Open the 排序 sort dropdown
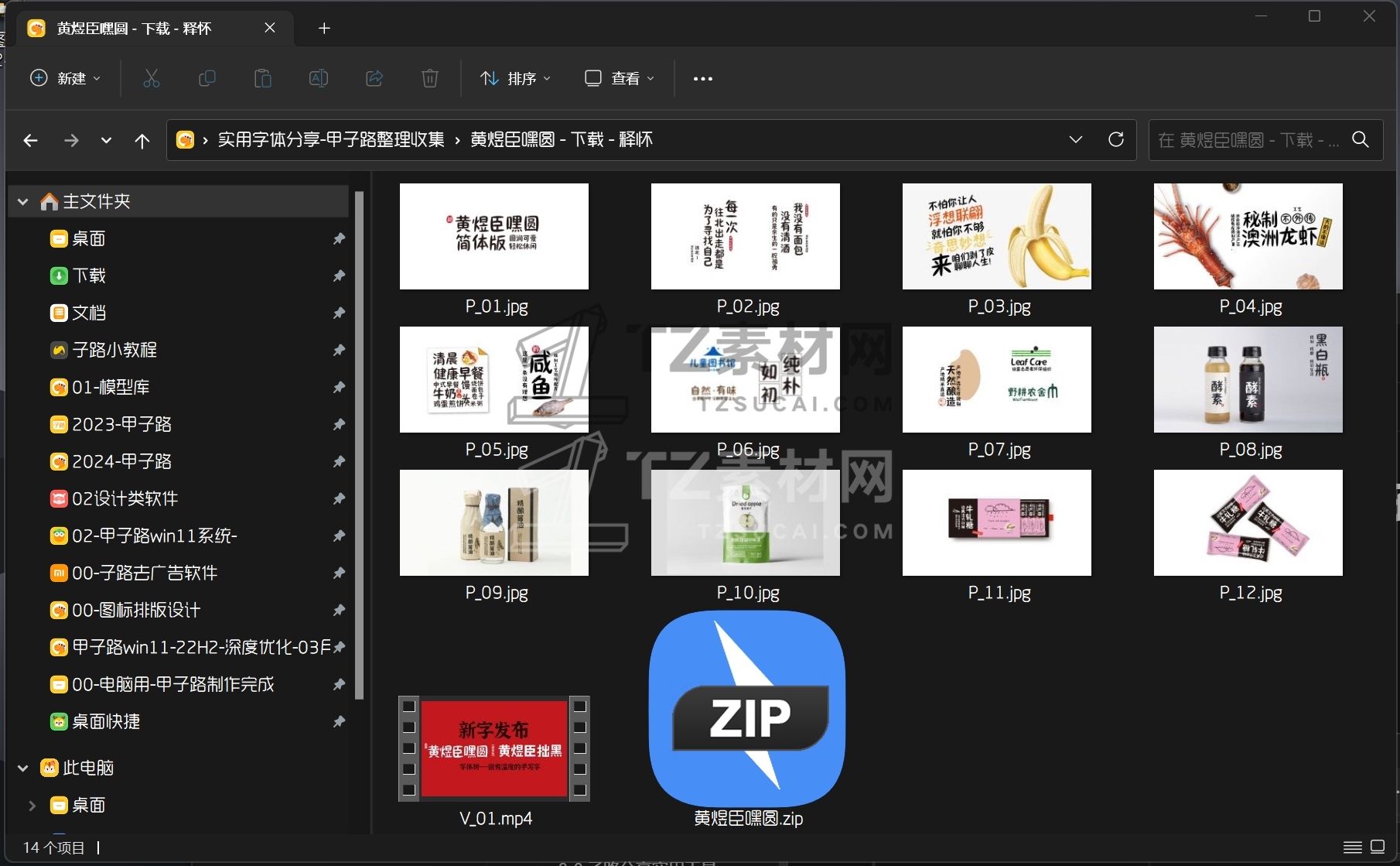The height and width of the screenshot is (866, 1400). 516,78
